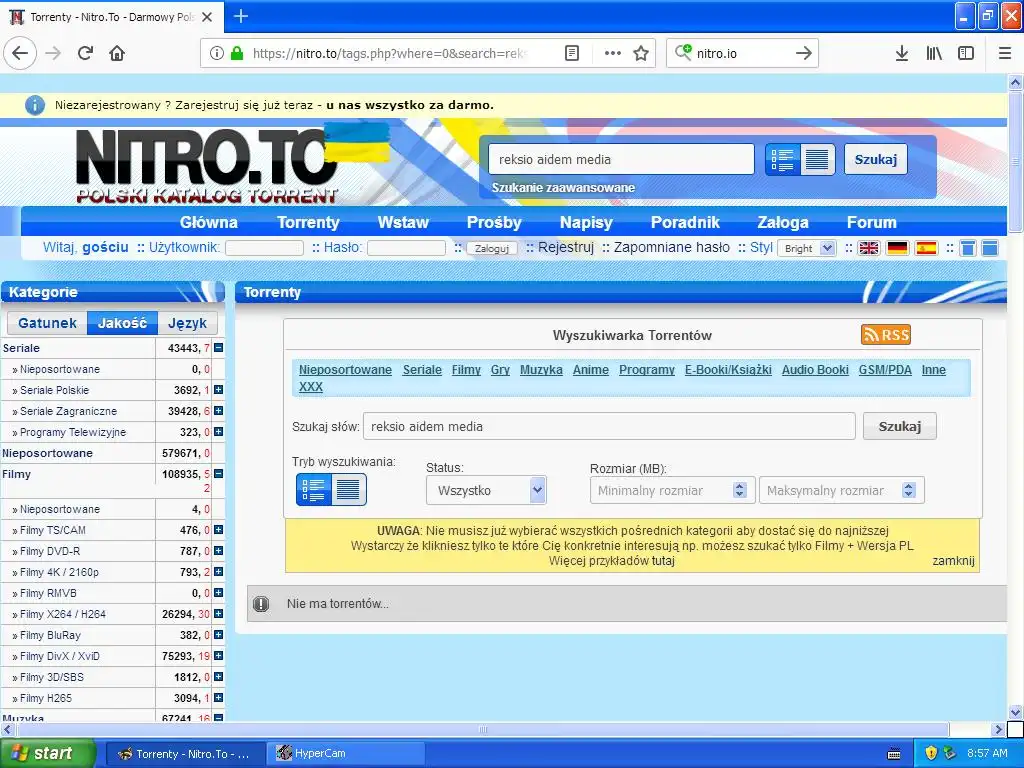
Task: Open the Windows start button
Action: pyautogui.click(x=48, y=753)
